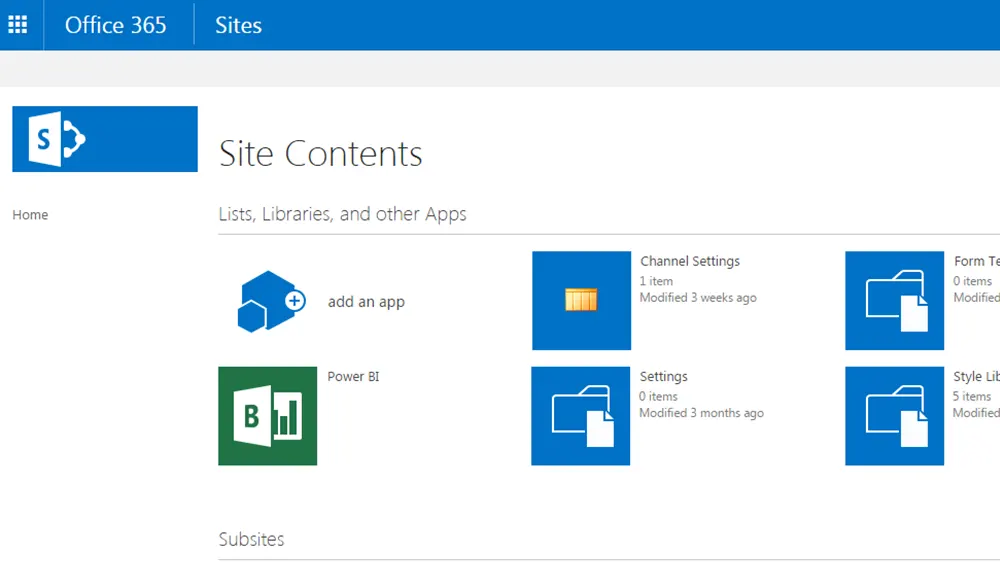Open the Style Library tile icon
Screen dimensions: 1000x579
[x=895, y=416]
